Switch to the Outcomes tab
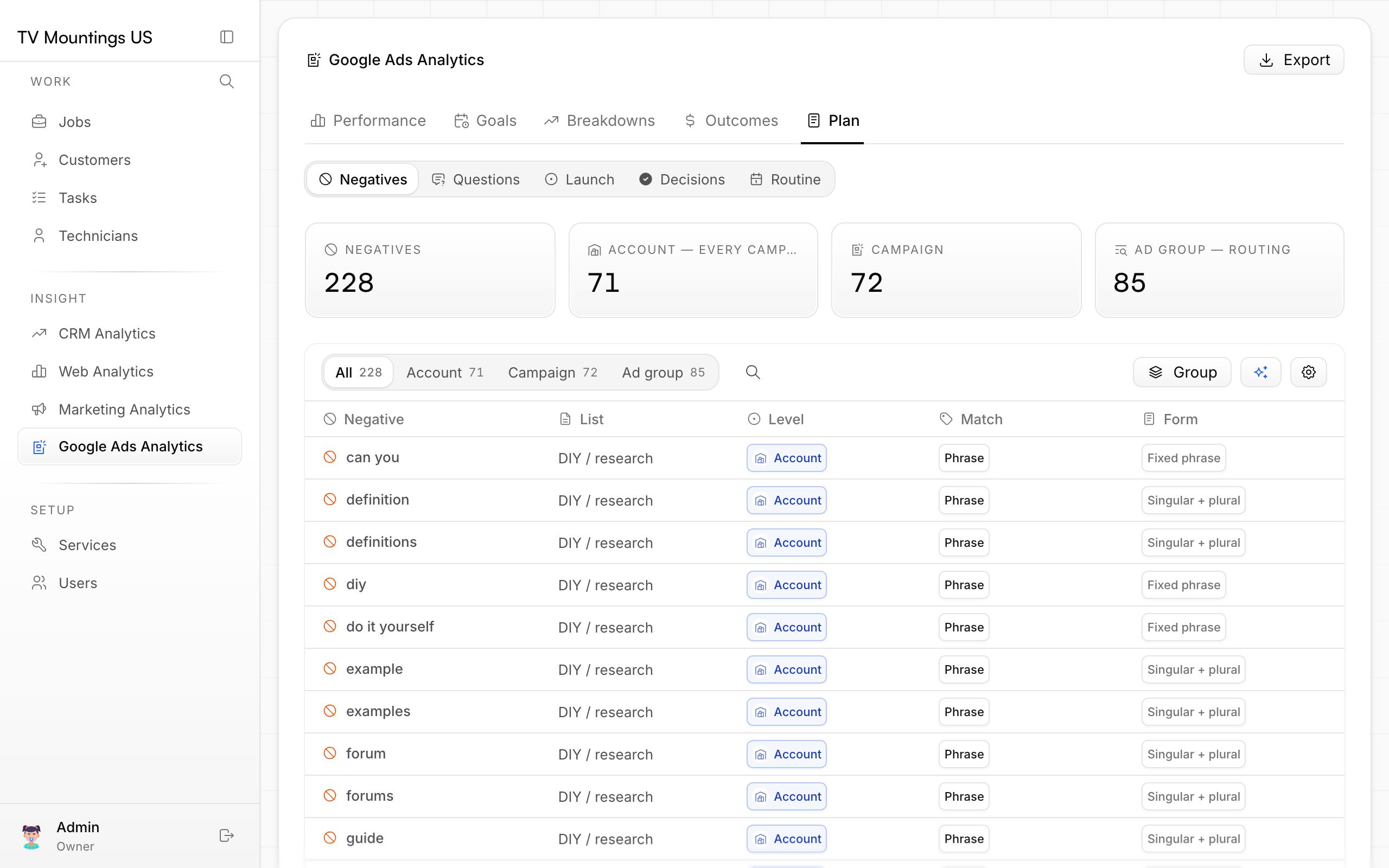Screen dimensions: 1389x868 731,120
